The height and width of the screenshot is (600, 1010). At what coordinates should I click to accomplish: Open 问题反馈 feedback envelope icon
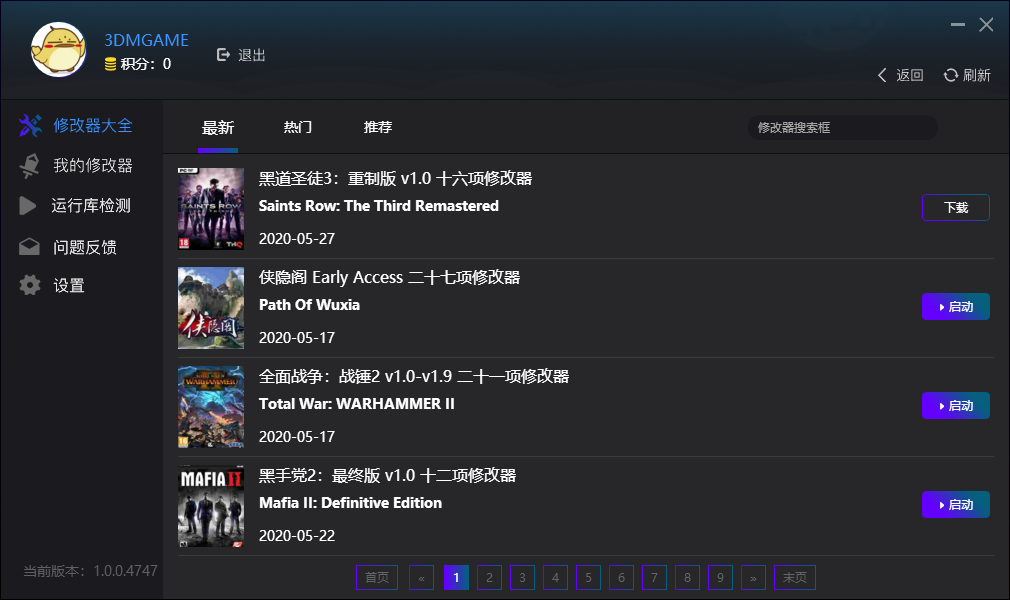(x=30, y=246)
